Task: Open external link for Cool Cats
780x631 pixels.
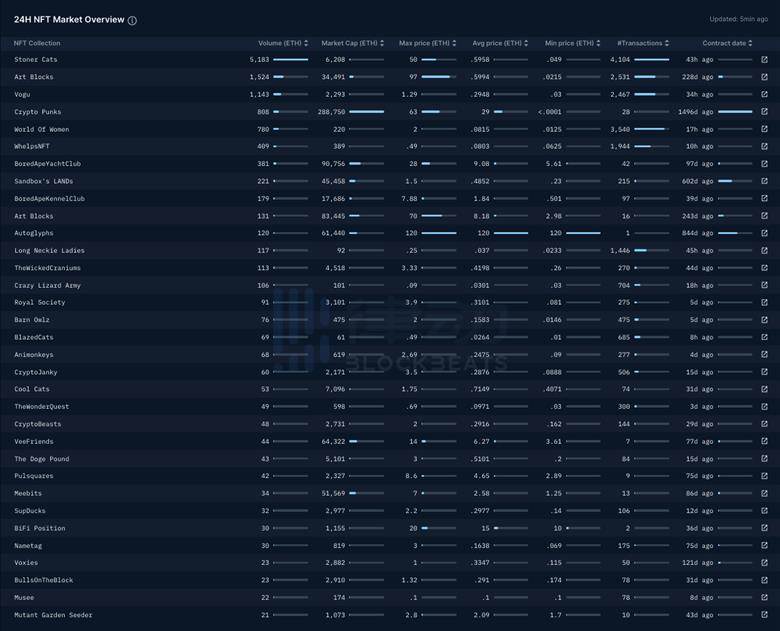Action: [x=764, y=389]
